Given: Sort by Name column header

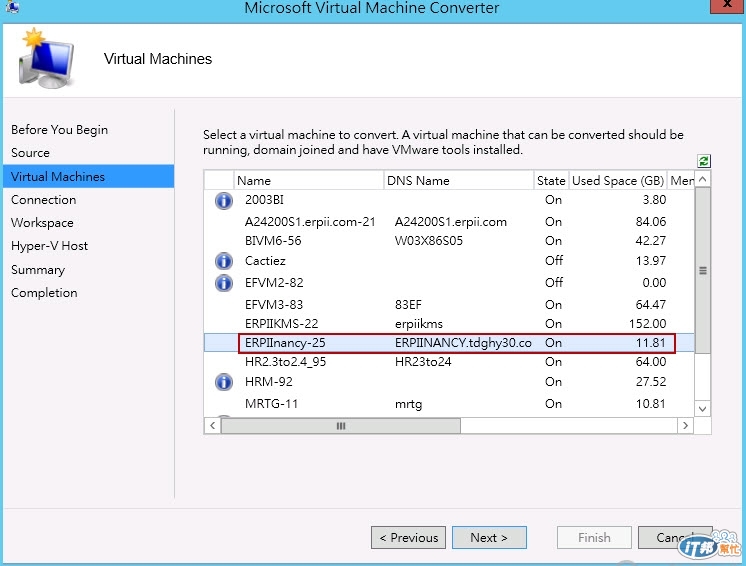Looking at the screenshot, I should tap(309, 181).
